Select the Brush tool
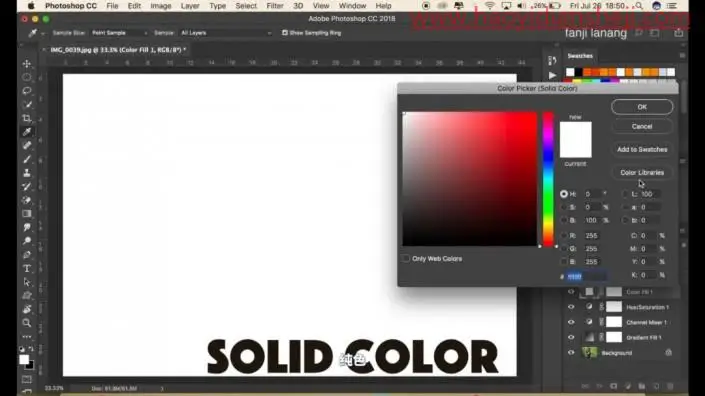The height and width of the screenshot is (396, 705). [x=27, y=159]
